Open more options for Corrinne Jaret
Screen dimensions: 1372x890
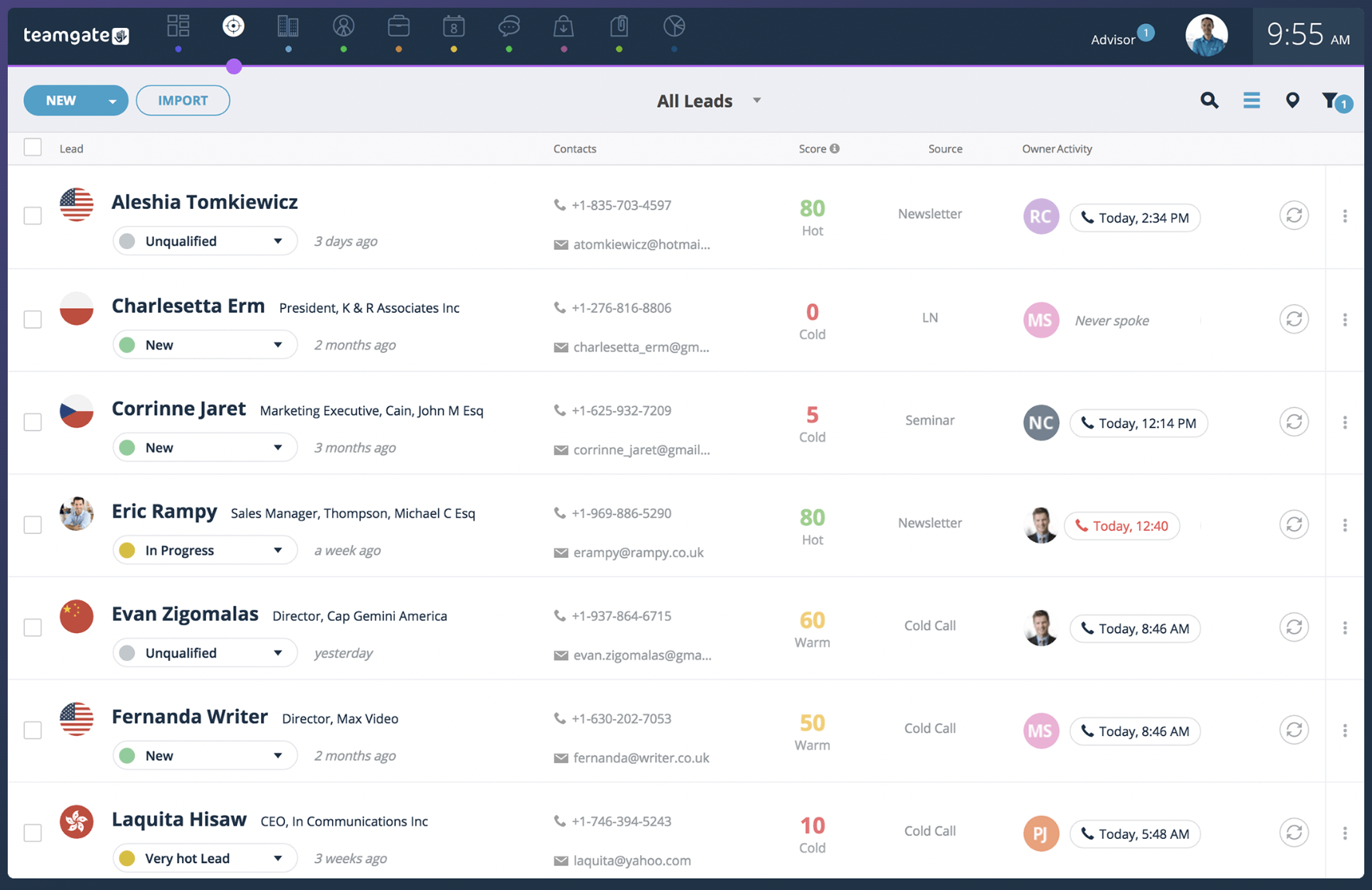(1345, 423)
